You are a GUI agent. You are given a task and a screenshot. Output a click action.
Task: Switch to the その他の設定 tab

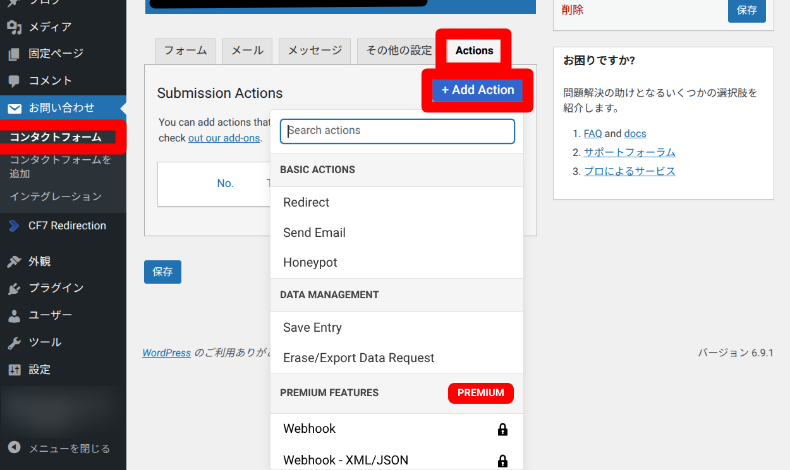pyautogui.click(x=398, y=51)
